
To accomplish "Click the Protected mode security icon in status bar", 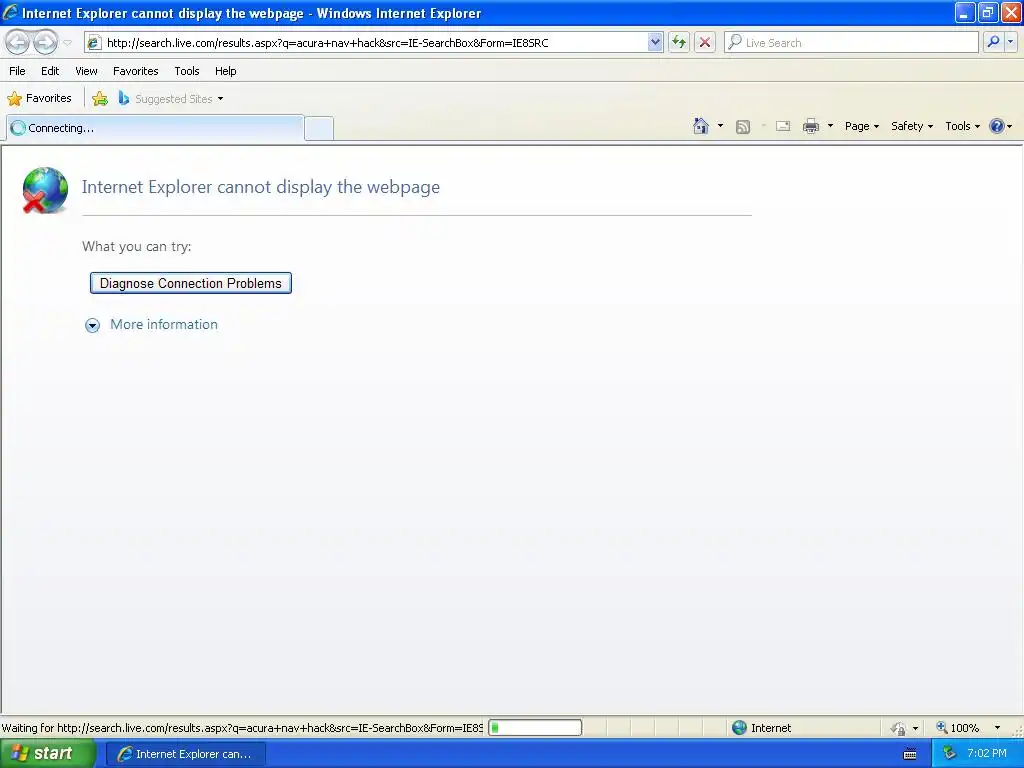I will pos(899,728).
